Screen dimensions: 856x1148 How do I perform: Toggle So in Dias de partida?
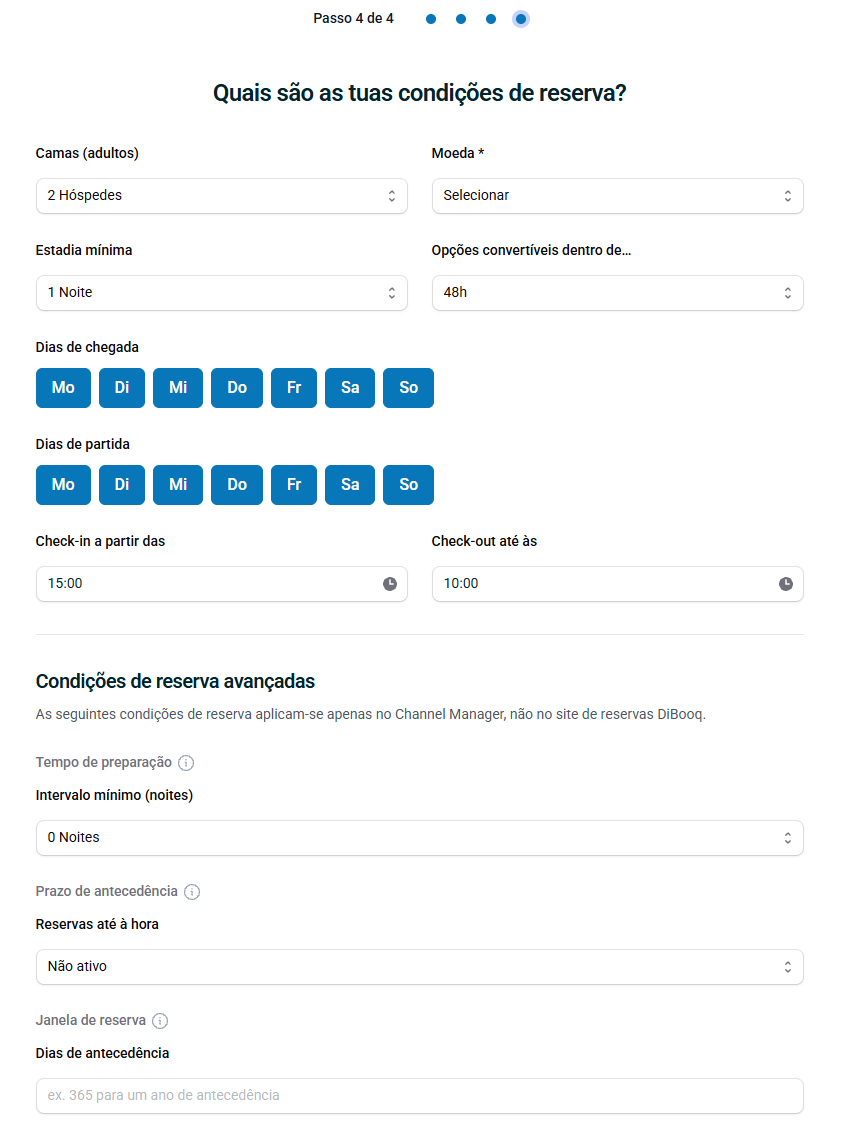(409, 485)
